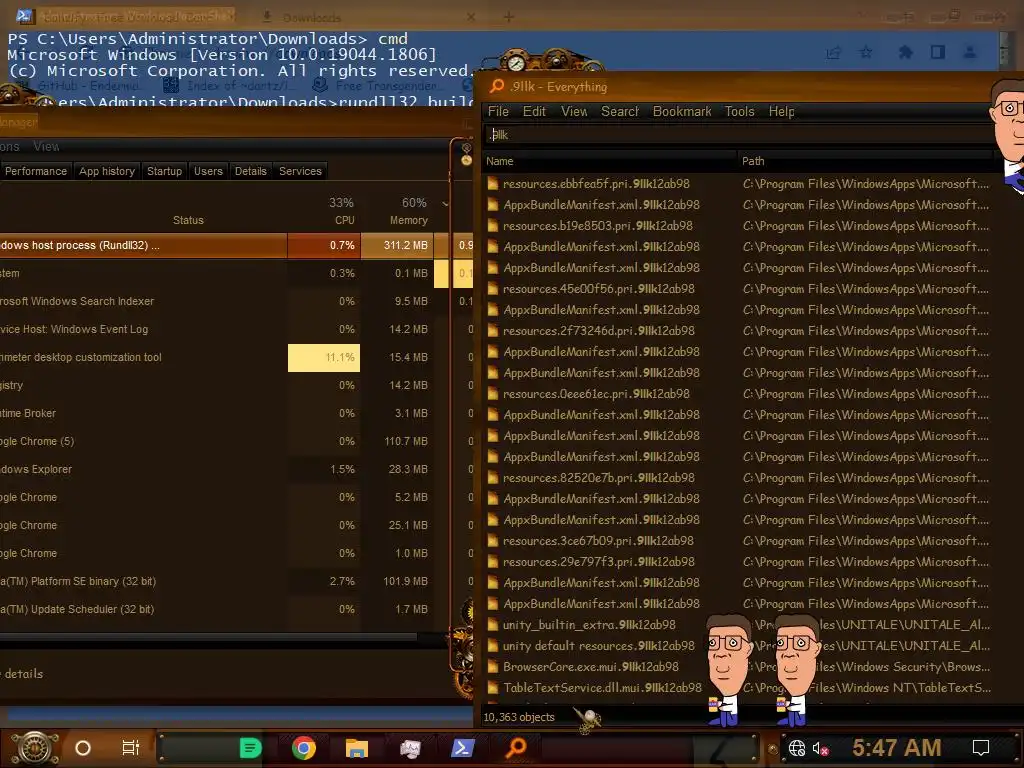The width and height of the screenshot is (1024, 768).
Task: Open Task View from the taskbar
Action: click(x=131, y=748)
